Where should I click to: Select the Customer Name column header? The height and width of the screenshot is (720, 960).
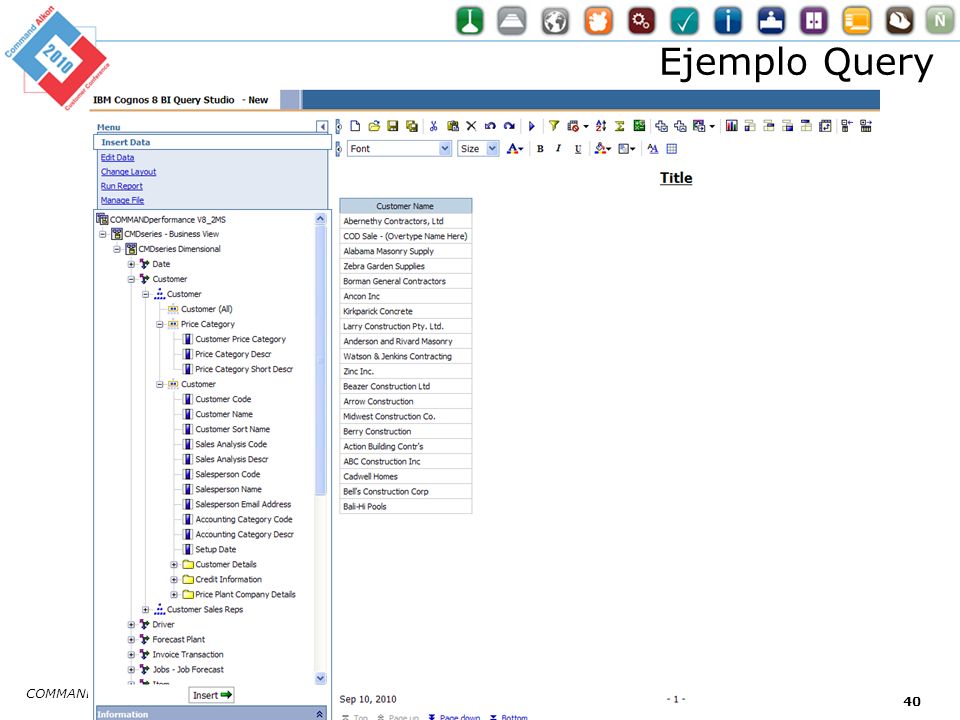405,206
